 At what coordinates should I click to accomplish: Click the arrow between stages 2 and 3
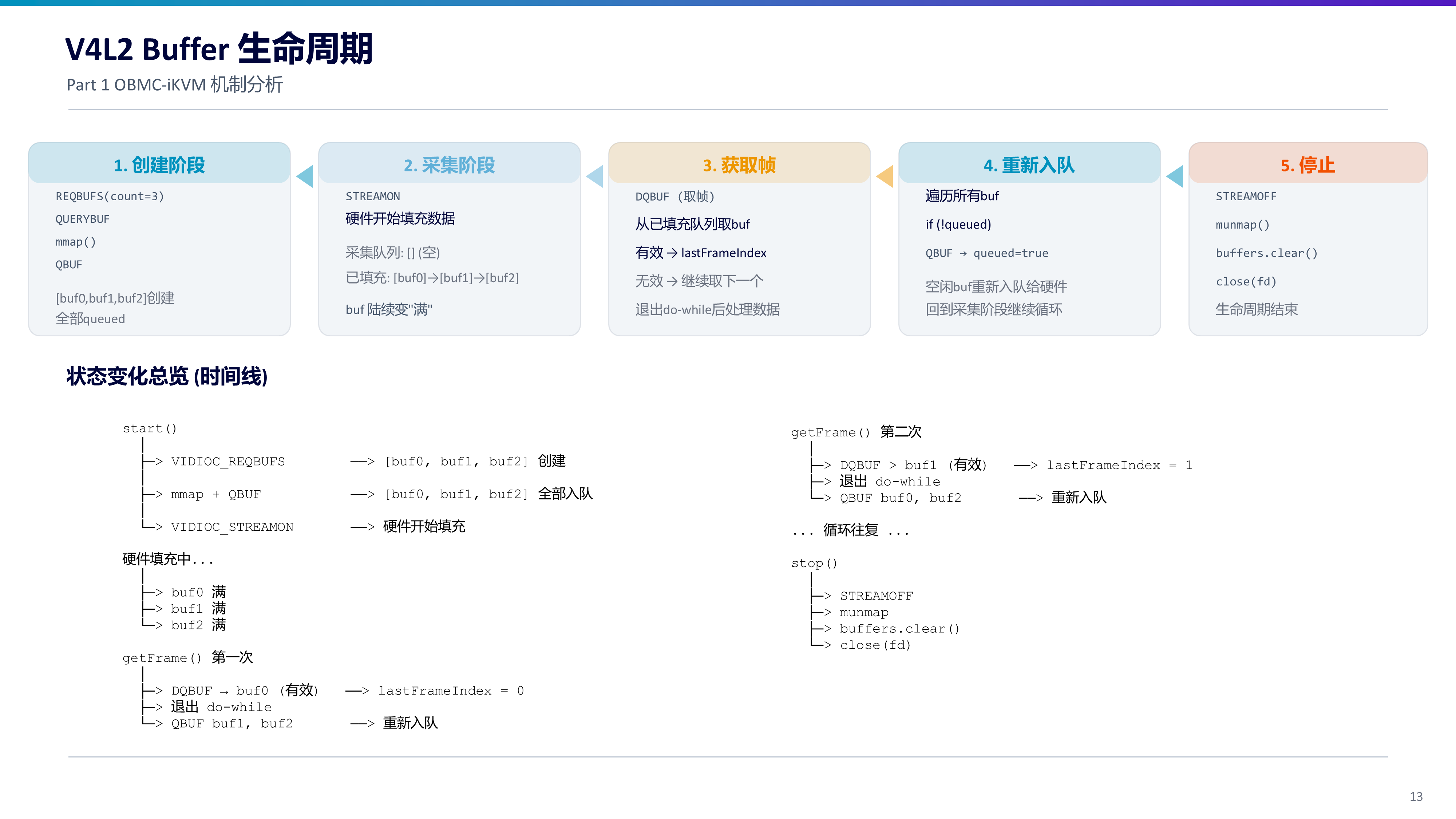(595, 176)
